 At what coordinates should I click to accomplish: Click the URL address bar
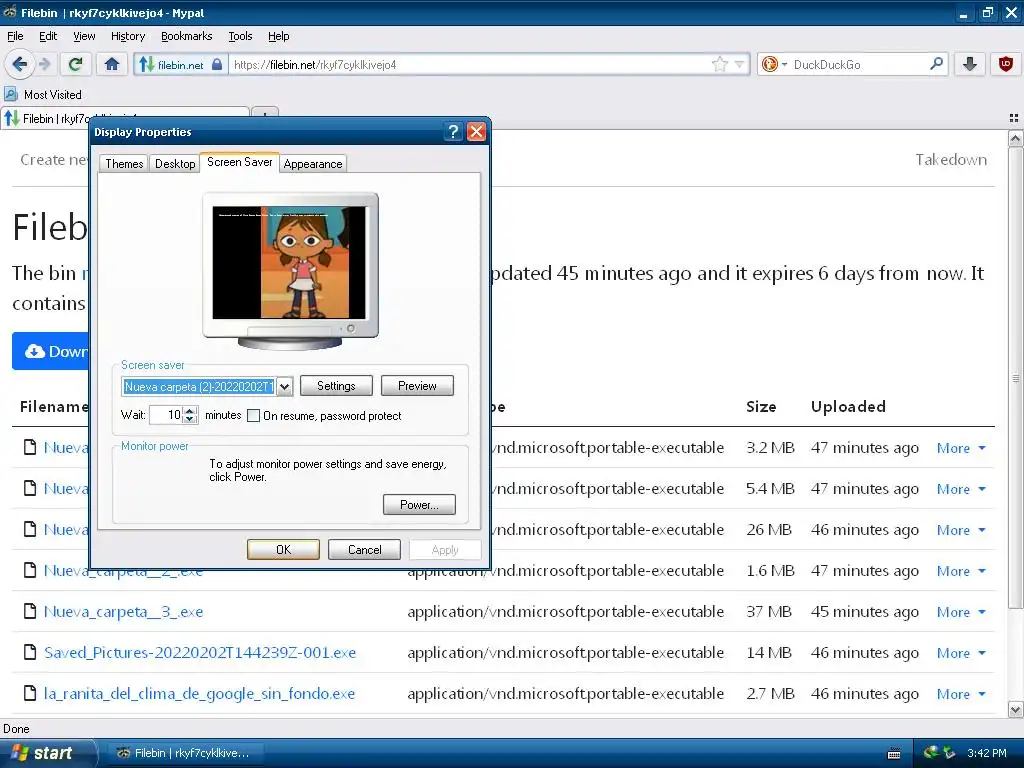(x=470, y=65)
